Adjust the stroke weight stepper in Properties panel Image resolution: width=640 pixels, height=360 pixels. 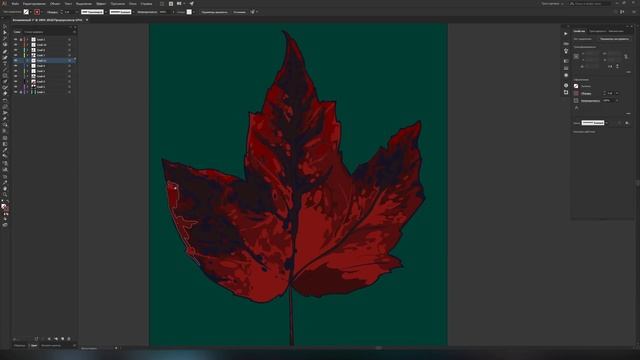[x=604, y=93]
